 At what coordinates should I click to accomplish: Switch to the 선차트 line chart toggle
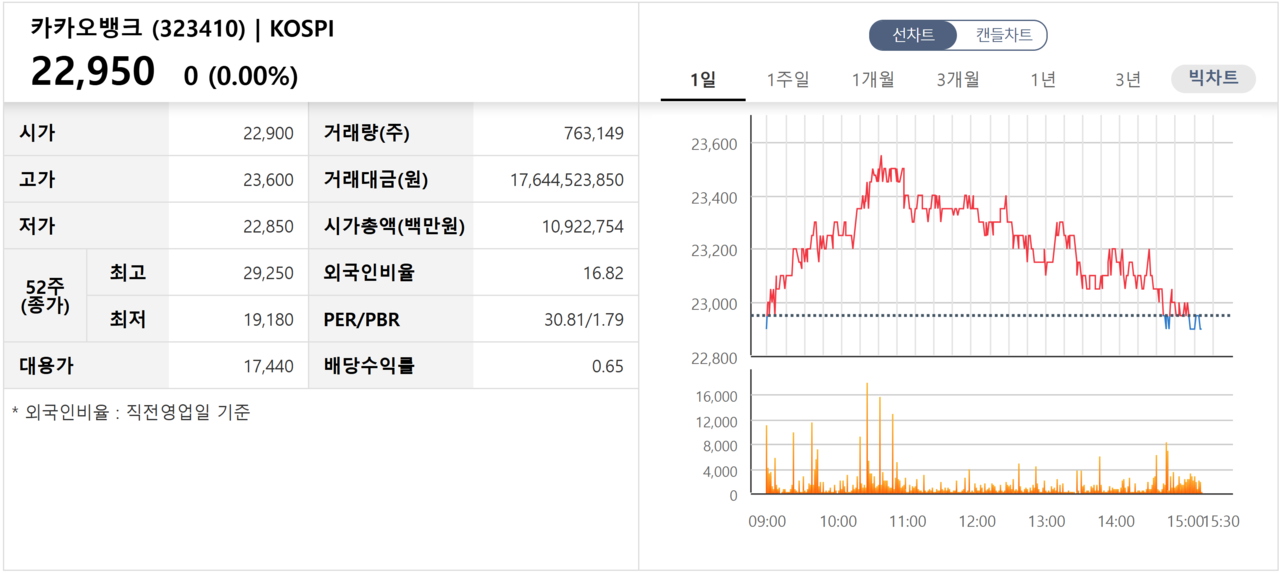tap(913, 36)
